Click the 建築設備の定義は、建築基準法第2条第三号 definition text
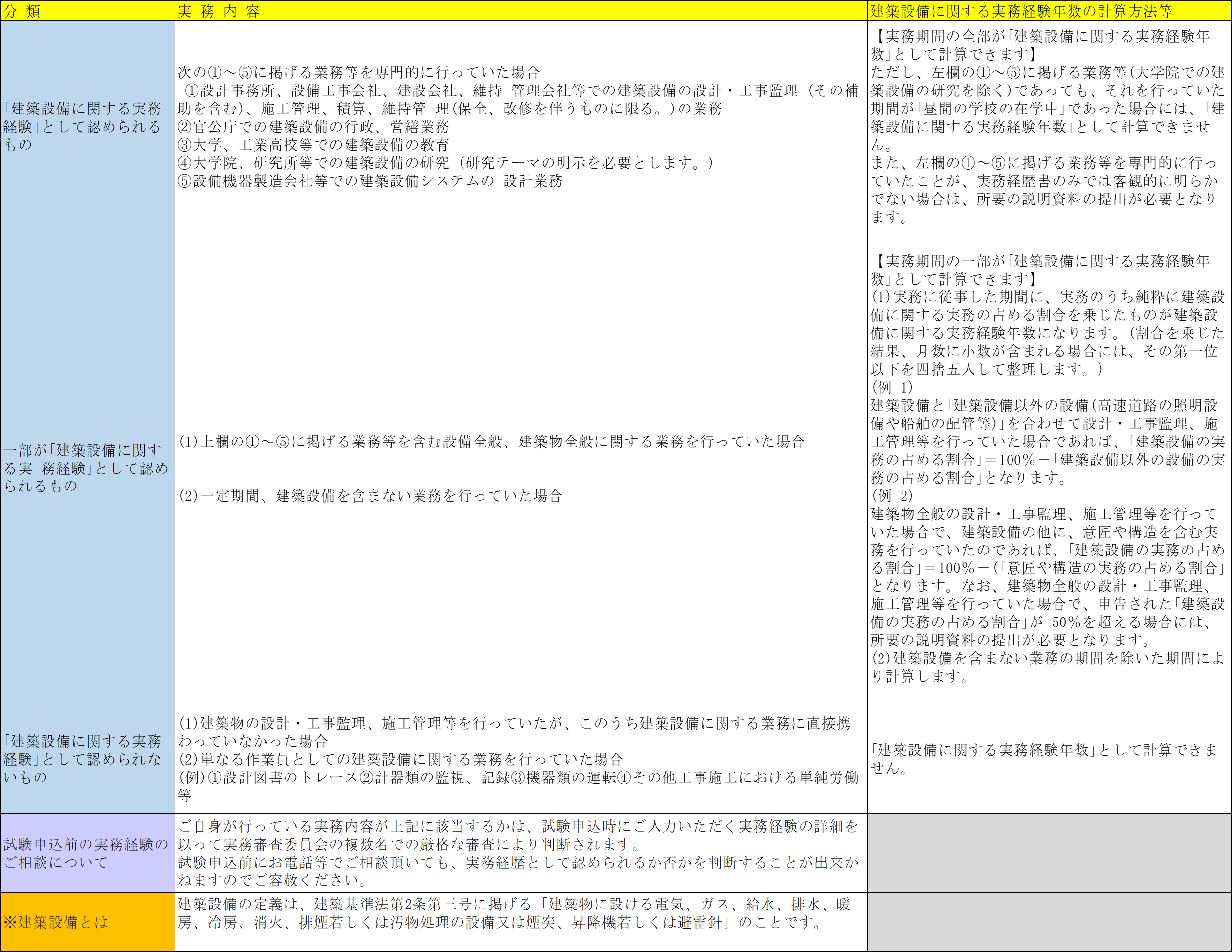1232x952 pixels. [x=513, y=913]
